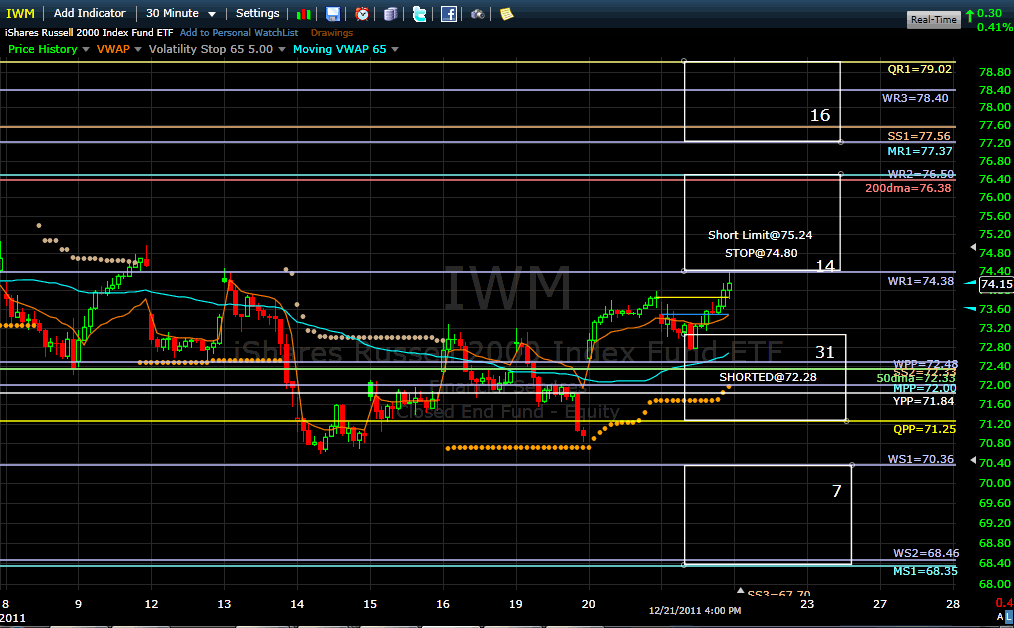Toggle the Real-Time button
The height and width of the screenshot is (628, 1014).
coord(934,19)
